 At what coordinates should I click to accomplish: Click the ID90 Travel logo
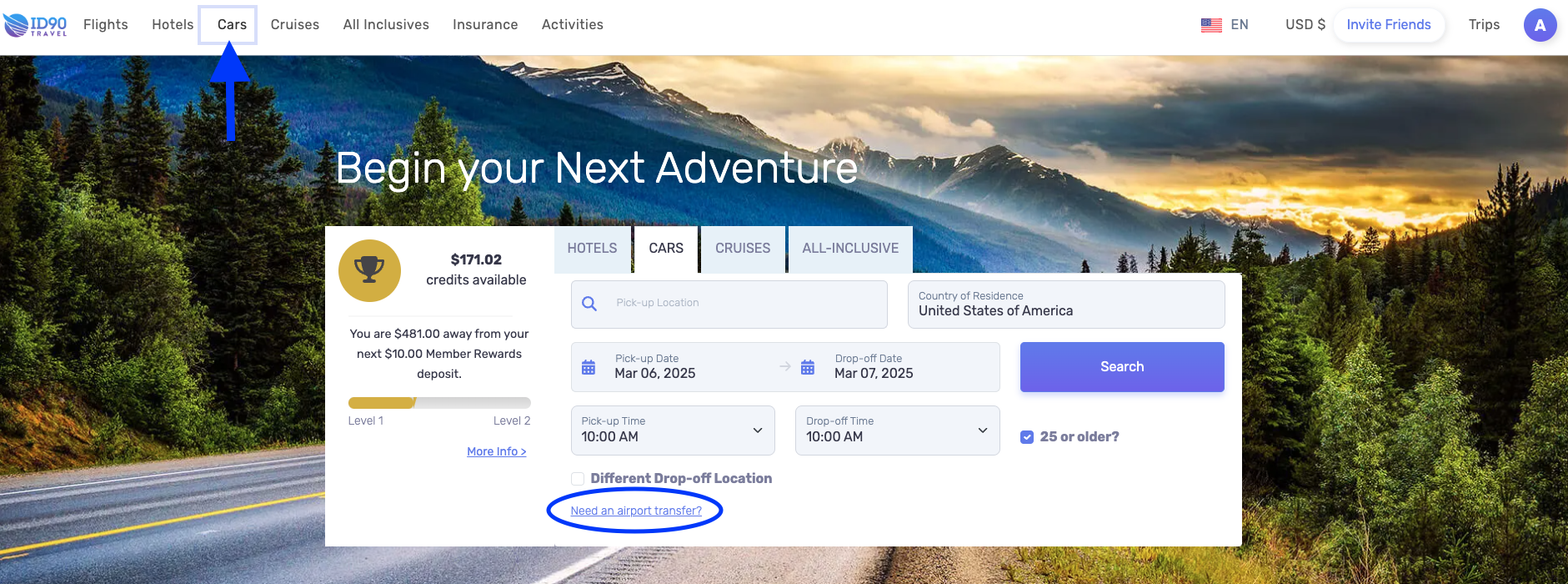[x=35, y=25]
